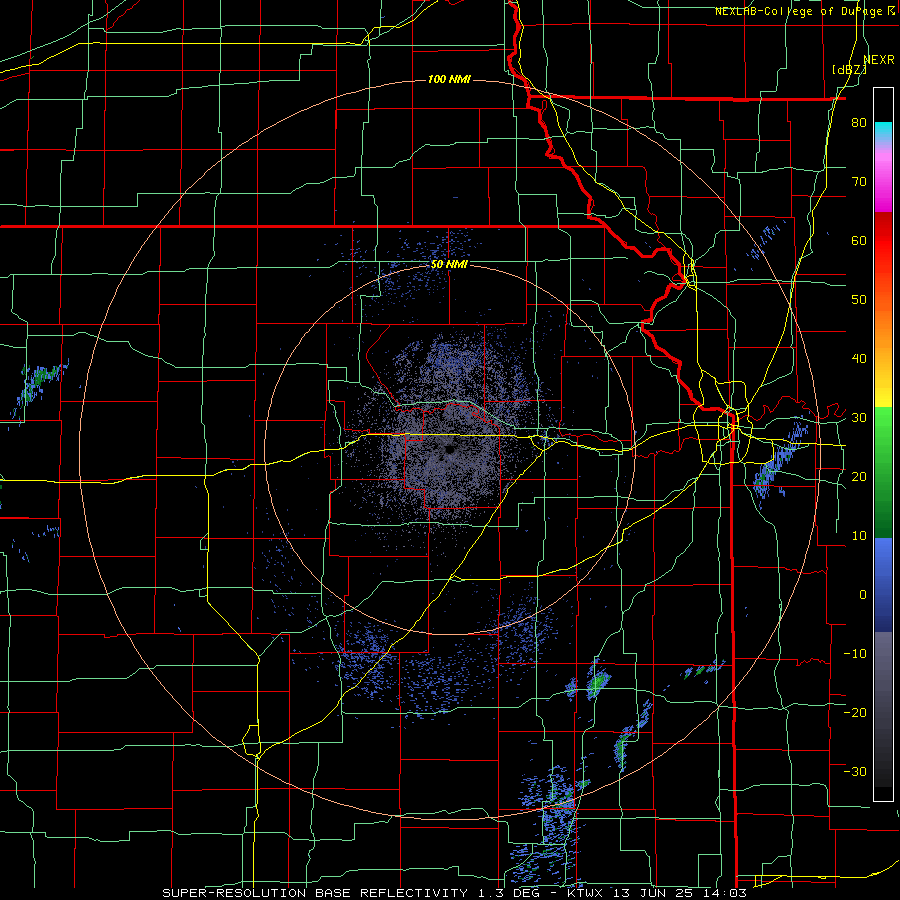Click the -30 value on the color scale
This screenshot has width=900, height=900.
[x=855, y=771]
